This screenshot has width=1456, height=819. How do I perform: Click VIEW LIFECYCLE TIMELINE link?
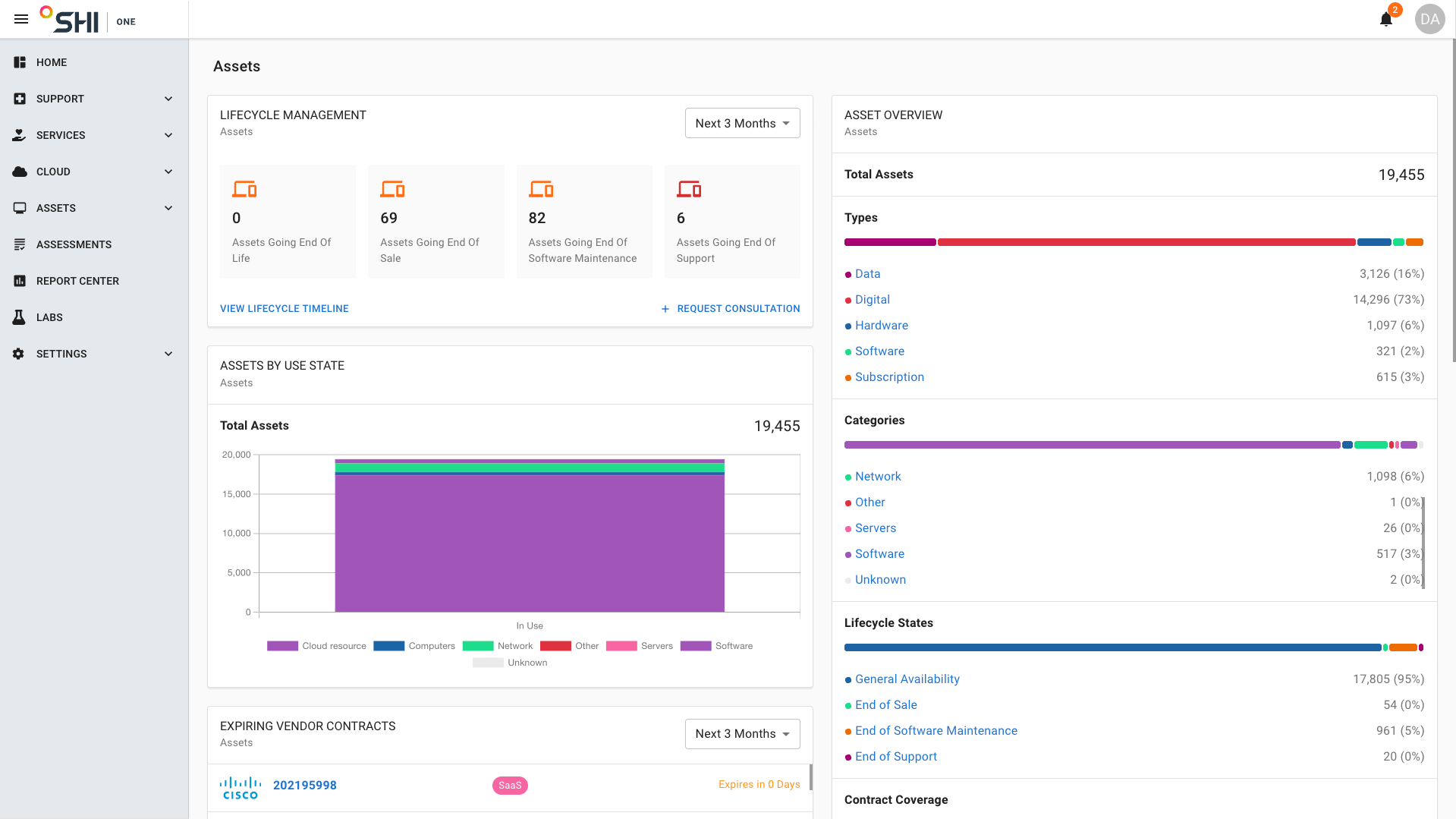tap(285, 309)
